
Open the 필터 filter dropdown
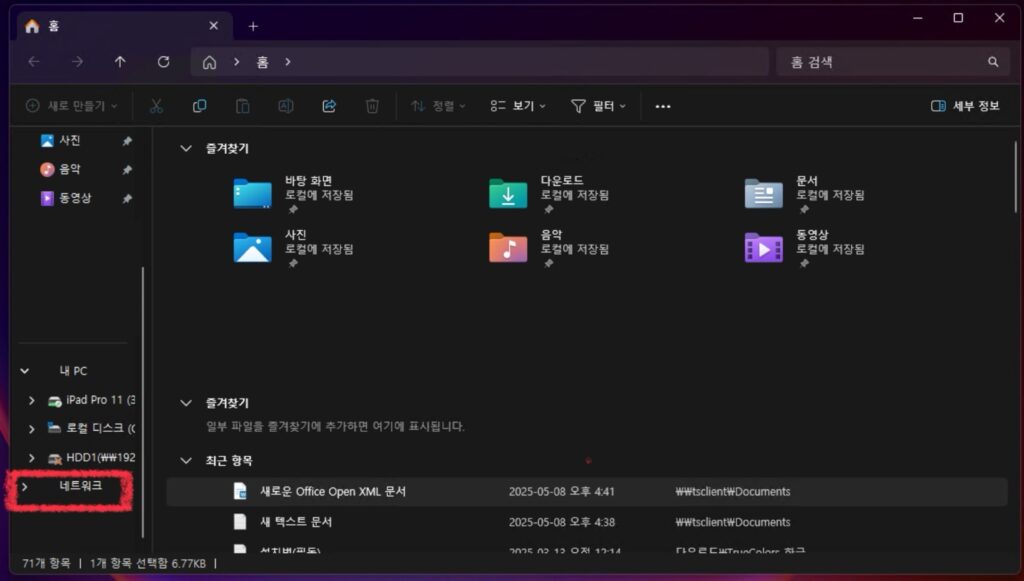pos(598,106)
